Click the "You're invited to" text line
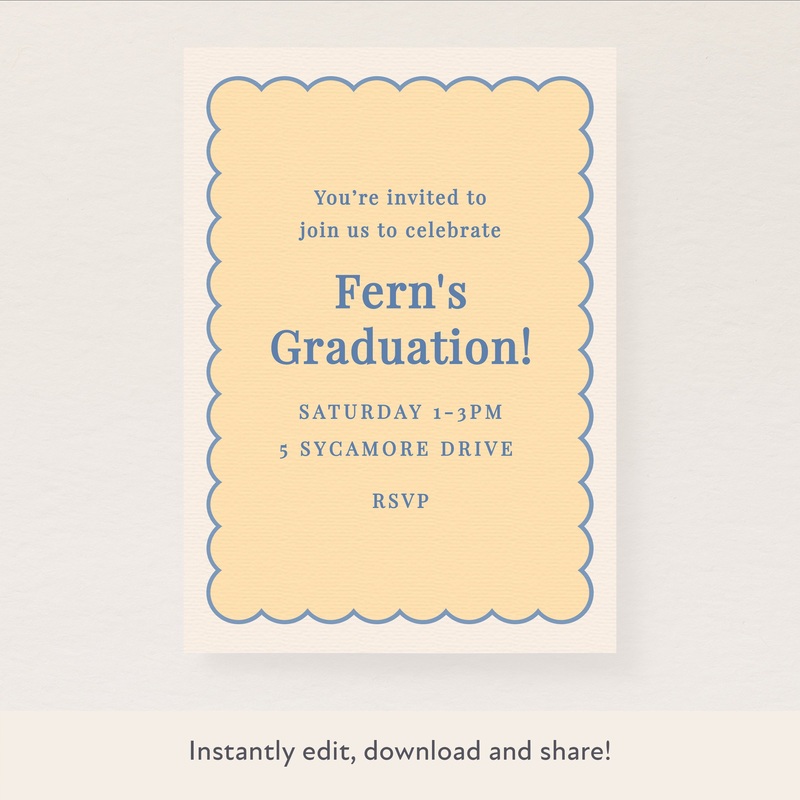800x800 pixels. pyautogui.click(x=400, y=199)
